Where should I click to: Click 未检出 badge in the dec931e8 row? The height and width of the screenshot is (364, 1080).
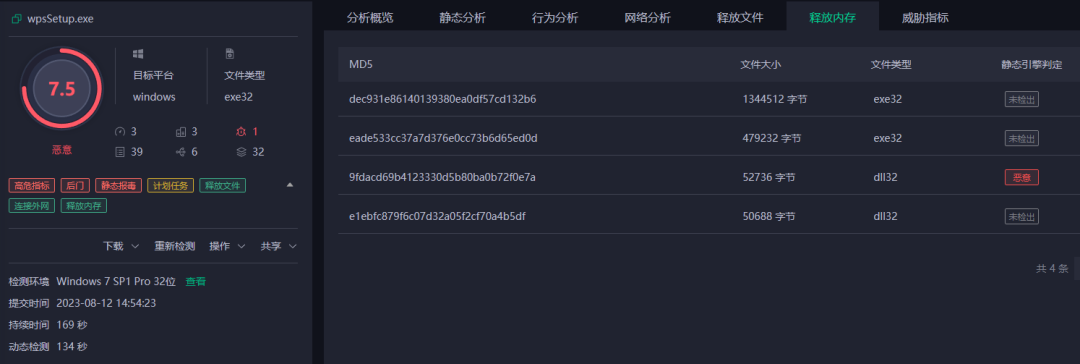1021,99
